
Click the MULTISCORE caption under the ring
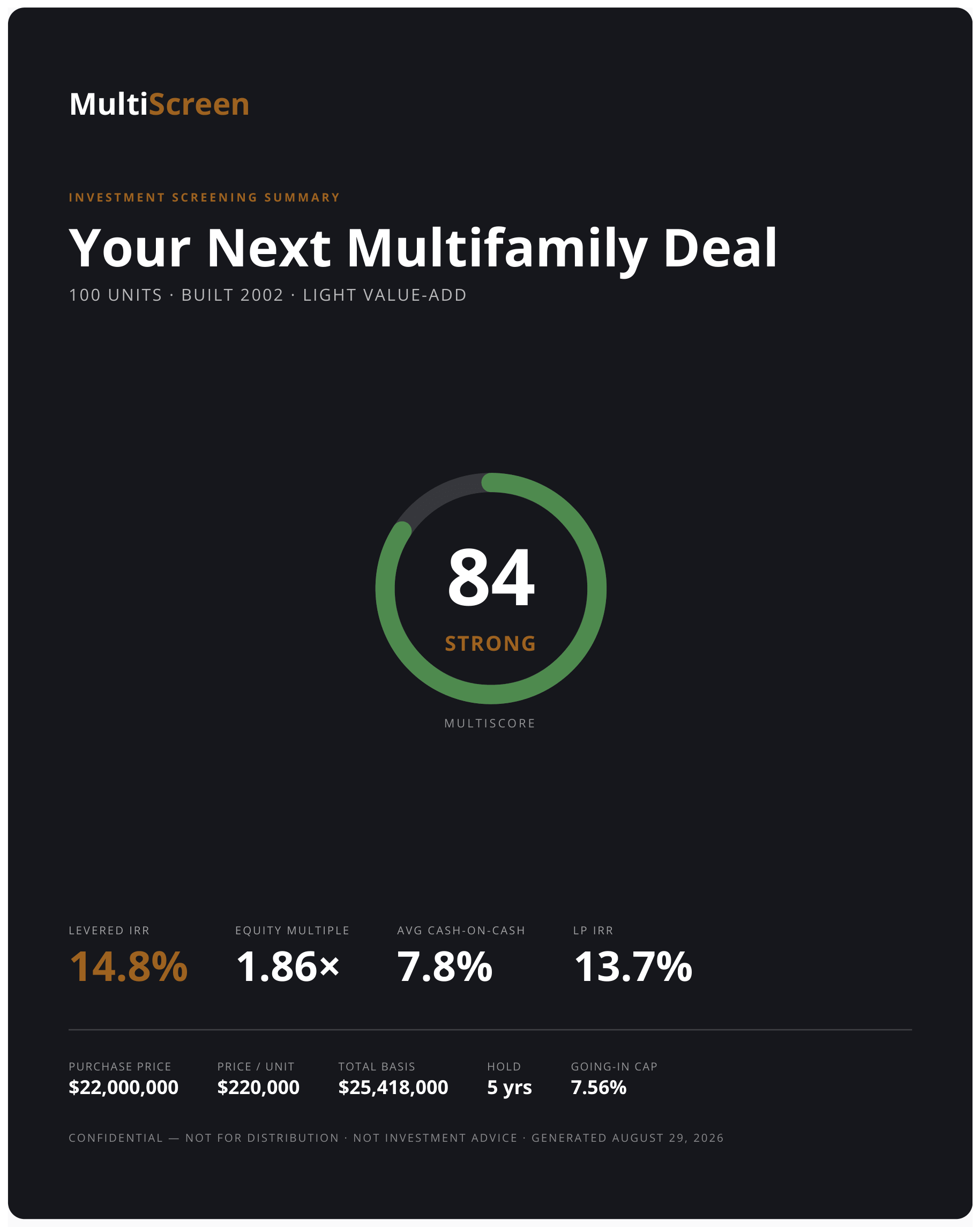tap(490, 723)
